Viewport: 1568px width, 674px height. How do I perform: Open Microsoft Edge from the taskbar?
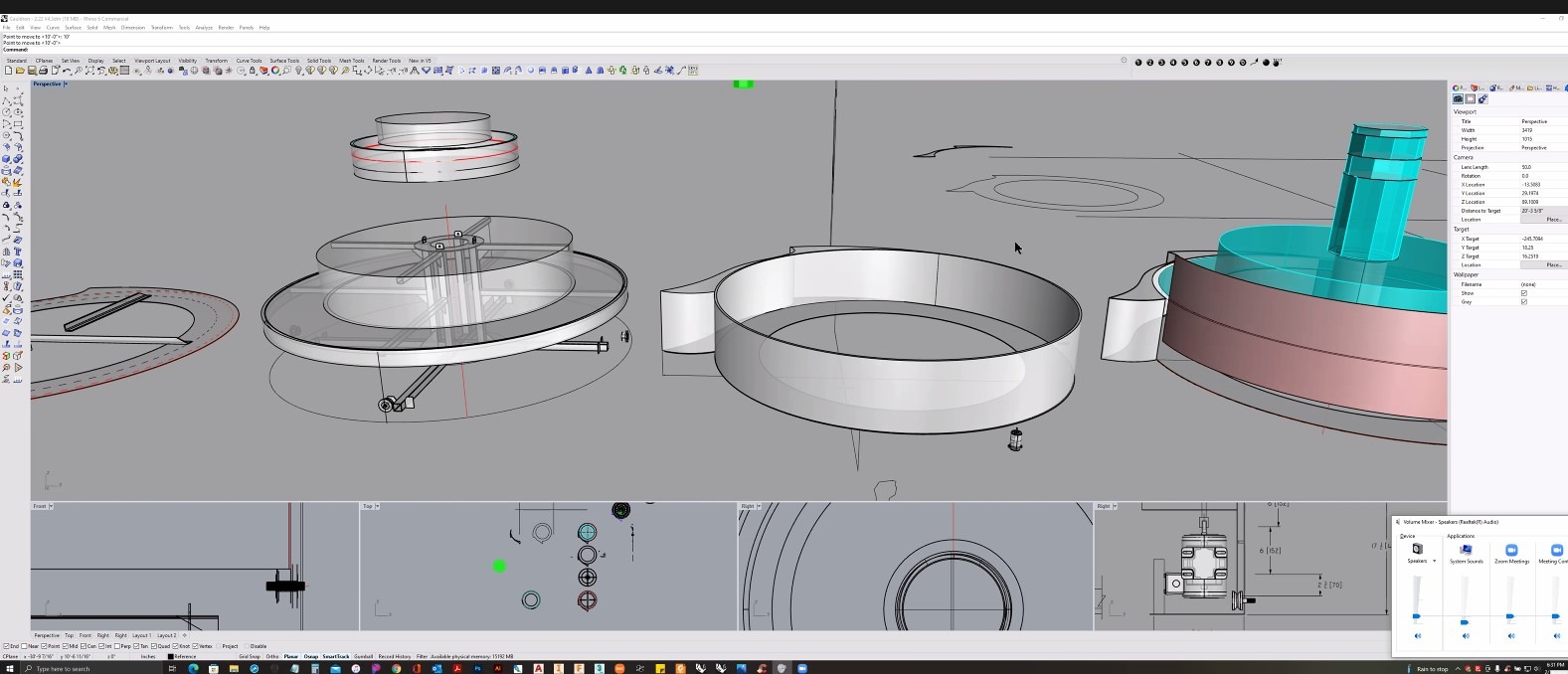click(193, 669)
